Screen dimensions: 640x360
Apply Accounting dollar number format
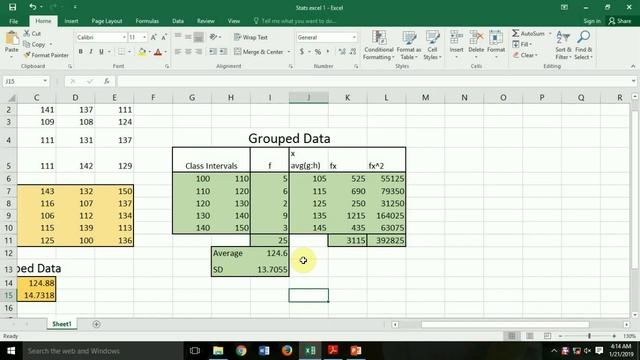[302, 52]
